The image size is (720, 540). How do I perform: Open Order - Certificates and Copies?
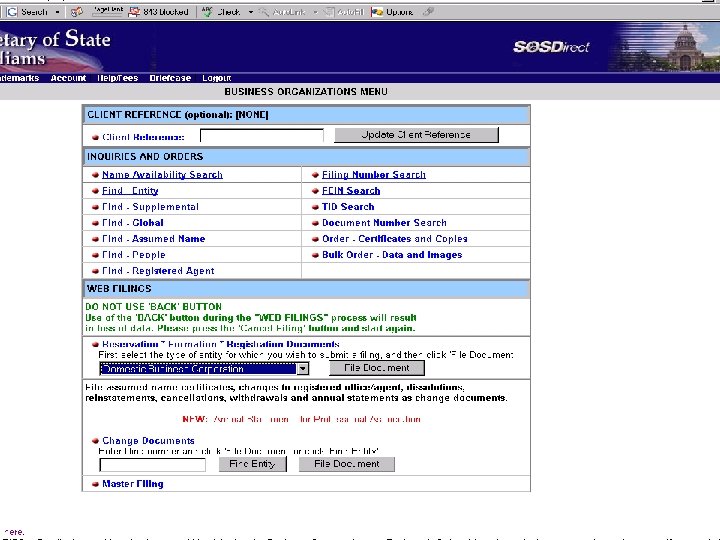(395, 239)
